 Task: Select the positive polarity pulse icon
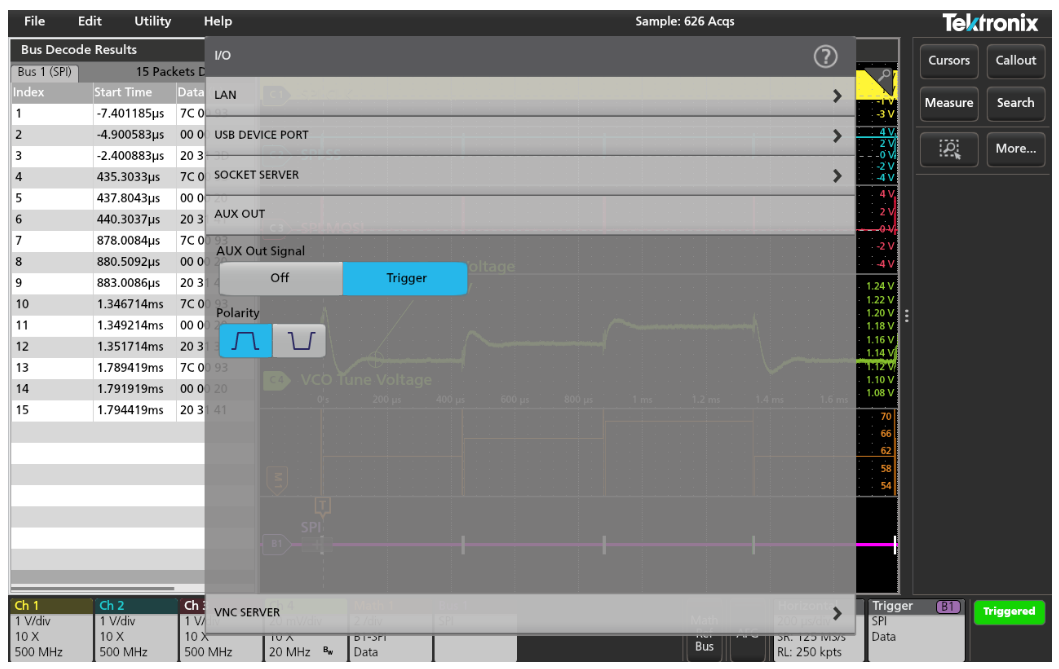click(x=245, y=342)
